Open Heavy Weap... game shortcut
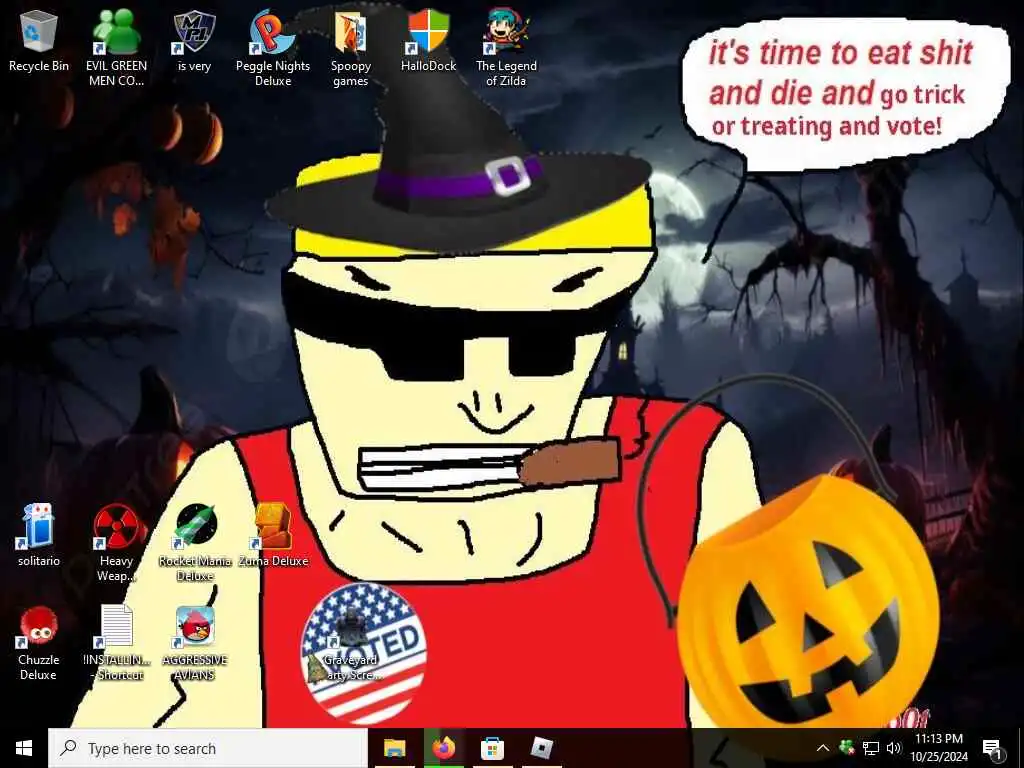 116,543
